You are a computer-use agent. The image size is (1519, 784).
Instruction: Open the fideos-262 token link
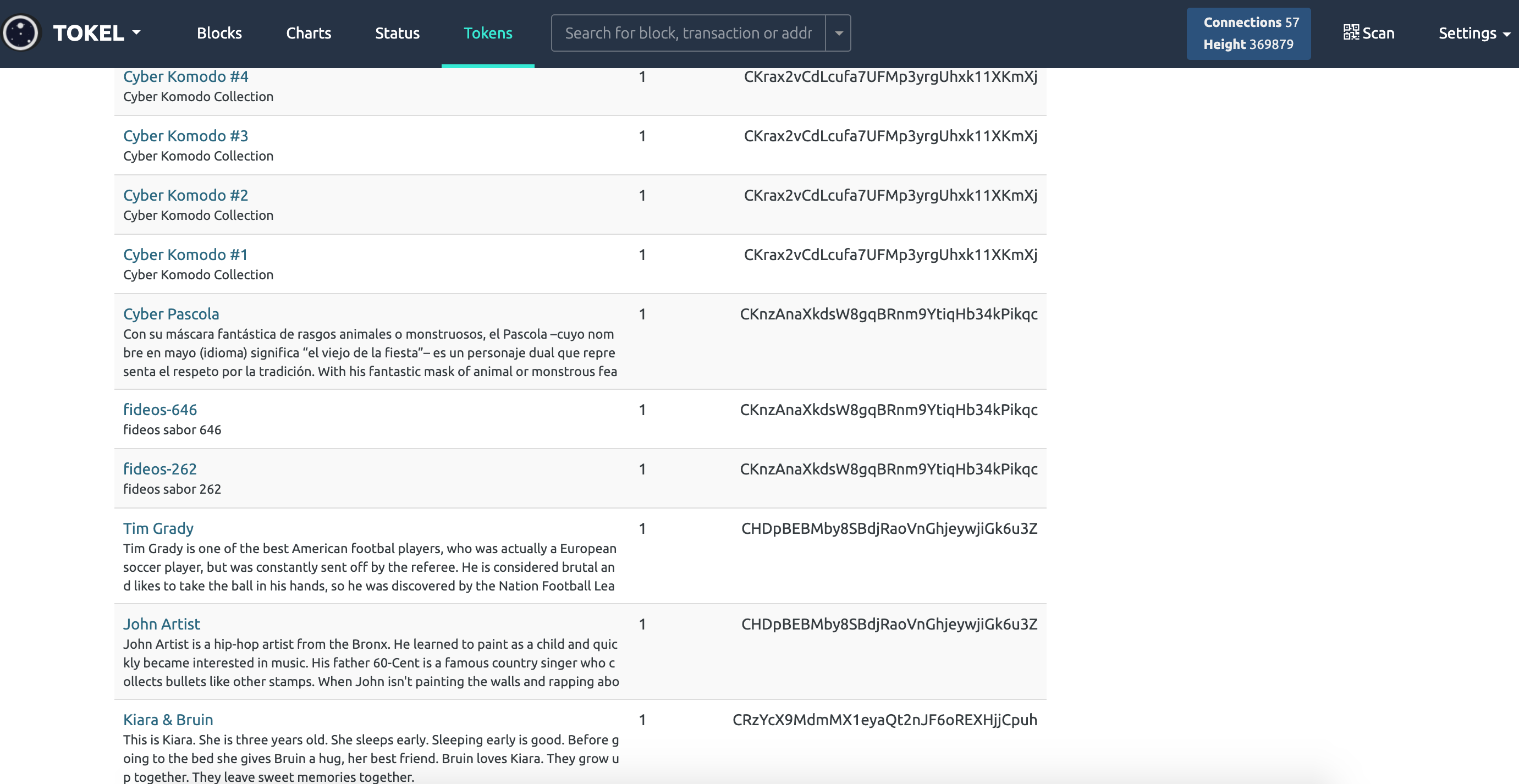pyautogui.click(x=160, y=469)
